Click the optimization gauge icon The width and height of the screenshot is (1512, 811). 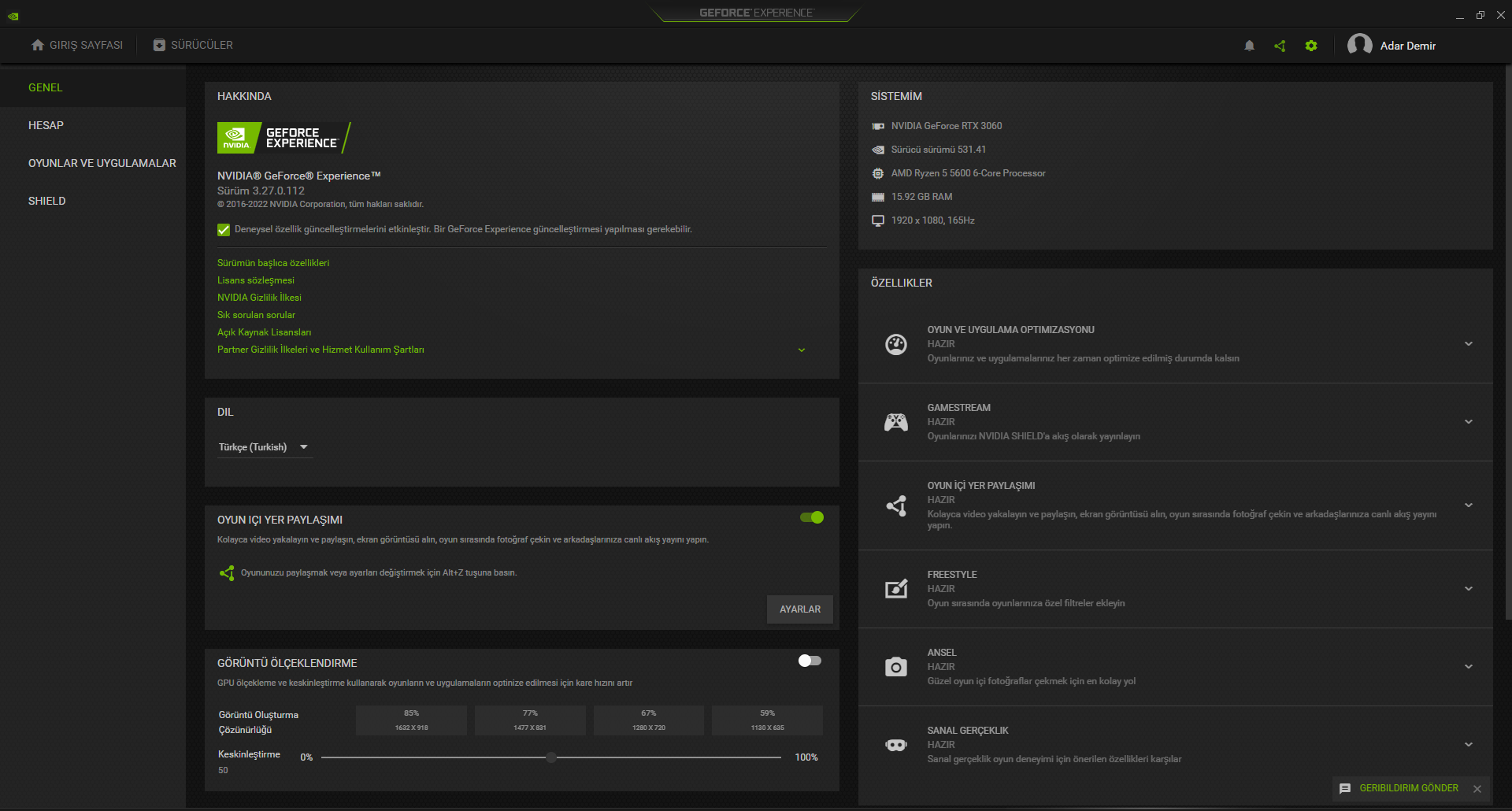pos(896,344)
